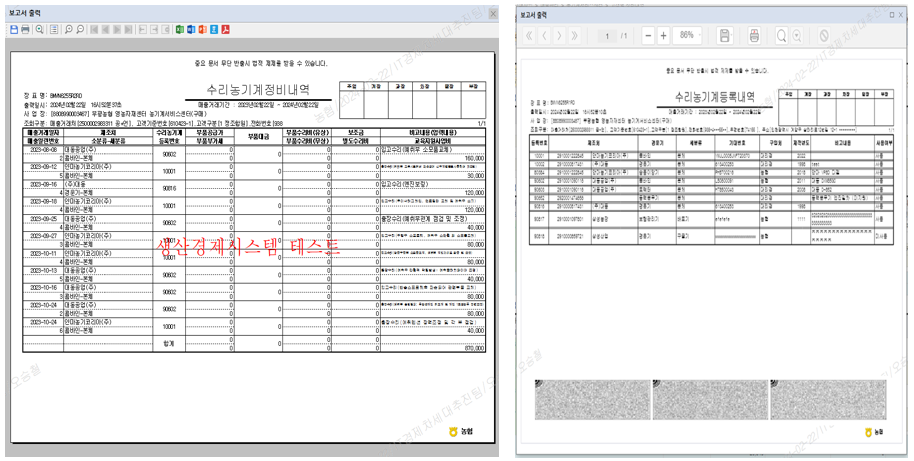Select the 2023-09-16 date cell

(x=43, y=184)
